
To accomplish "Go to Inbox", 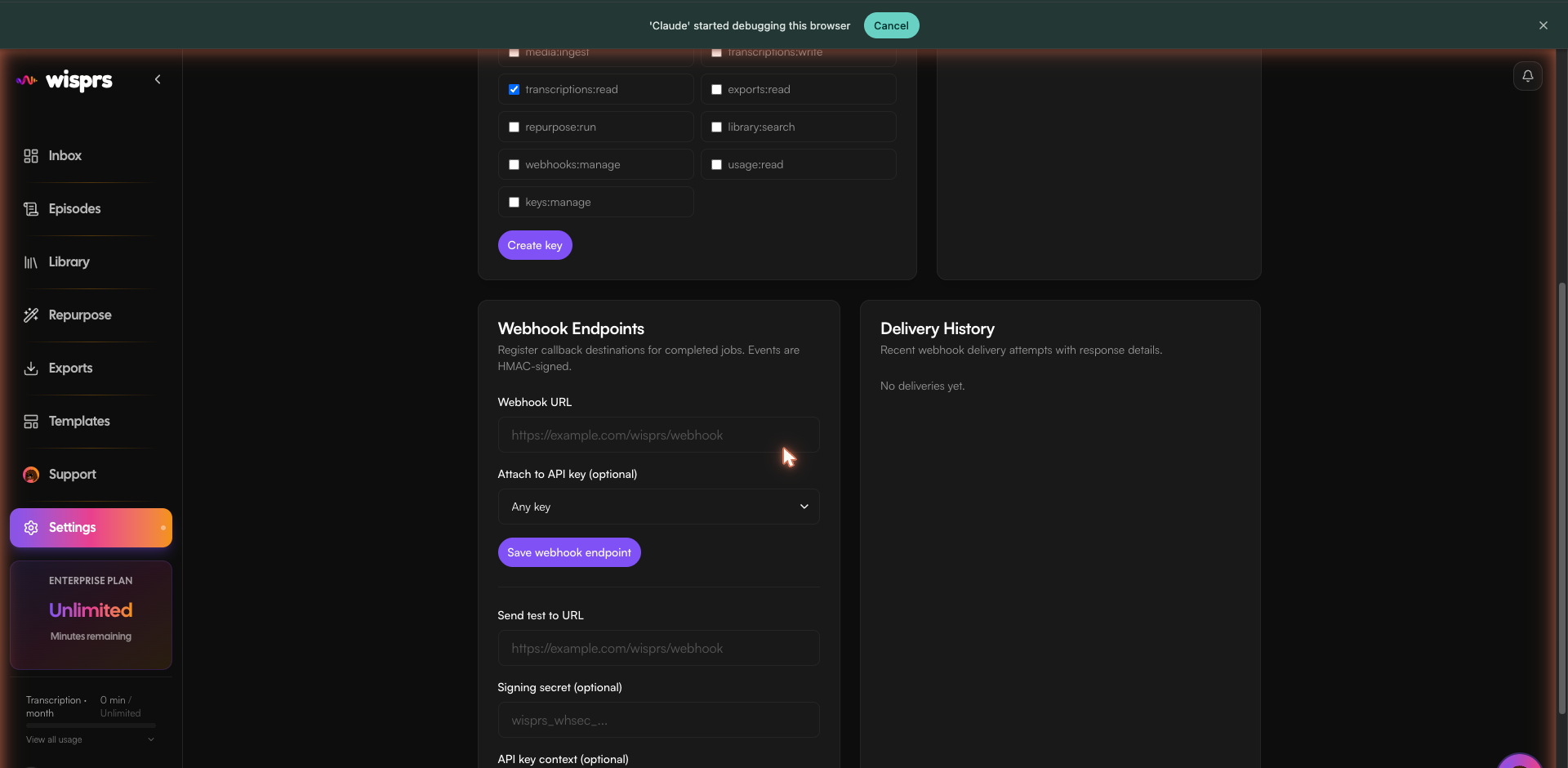I will click(91, 156).
